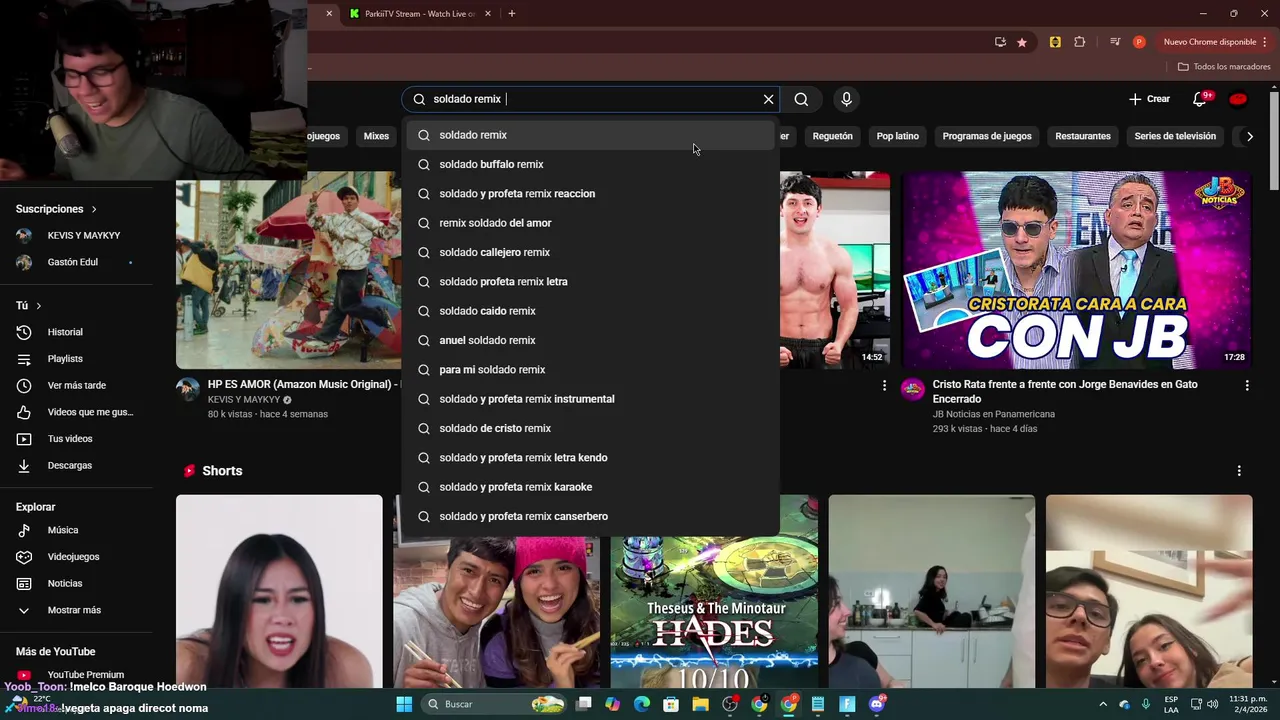Open the Chrome extensions puzzle icon
The height and width of the screenshot is (720, 1280).
(x=1079, y=42)
